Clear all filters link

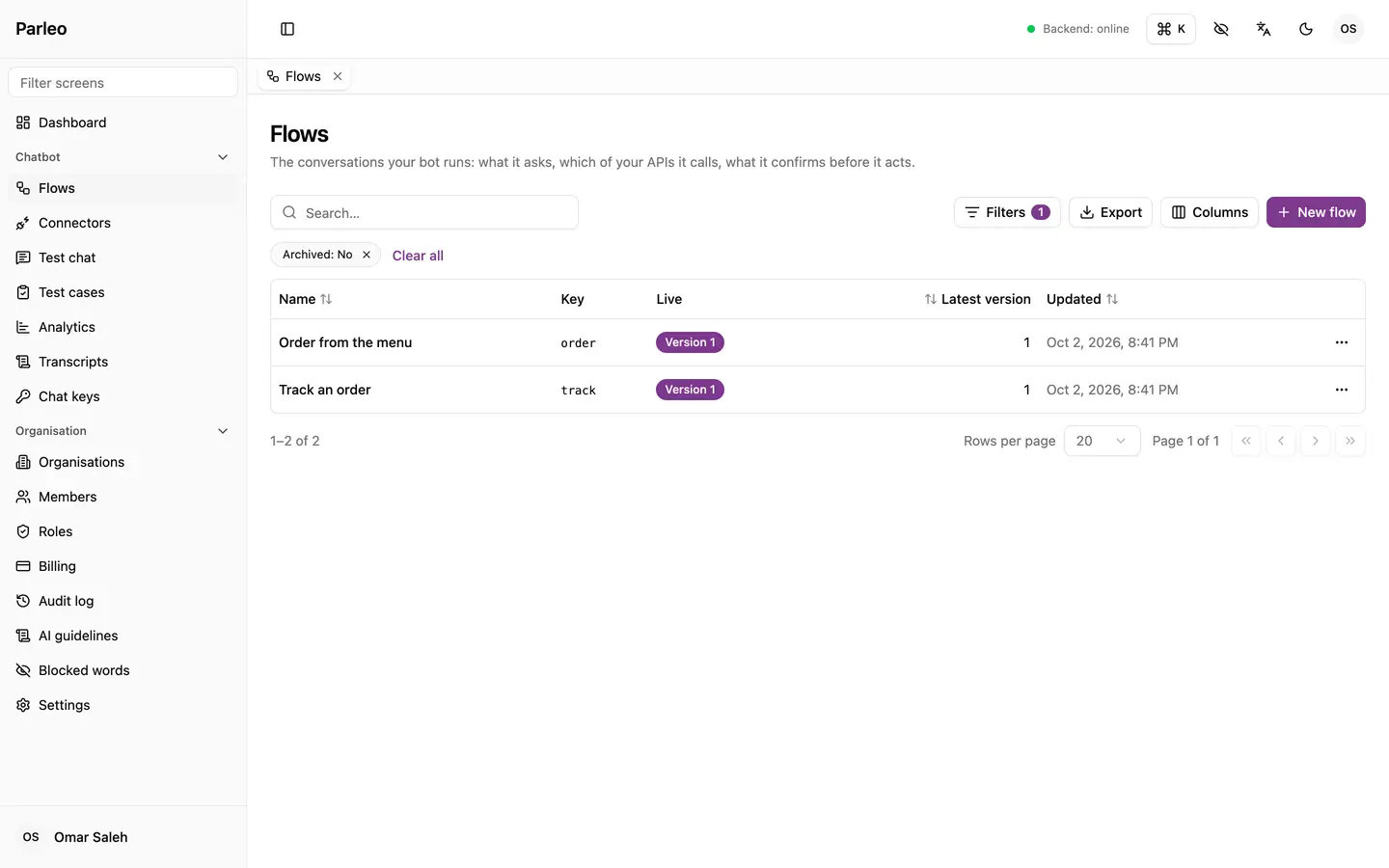pos(418,256)
